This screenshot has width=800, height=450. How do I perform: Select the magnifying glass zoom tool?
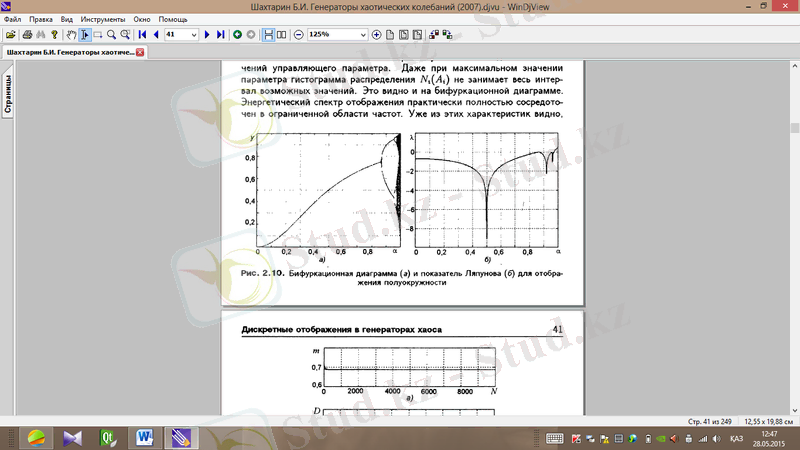tap(111, 35)
